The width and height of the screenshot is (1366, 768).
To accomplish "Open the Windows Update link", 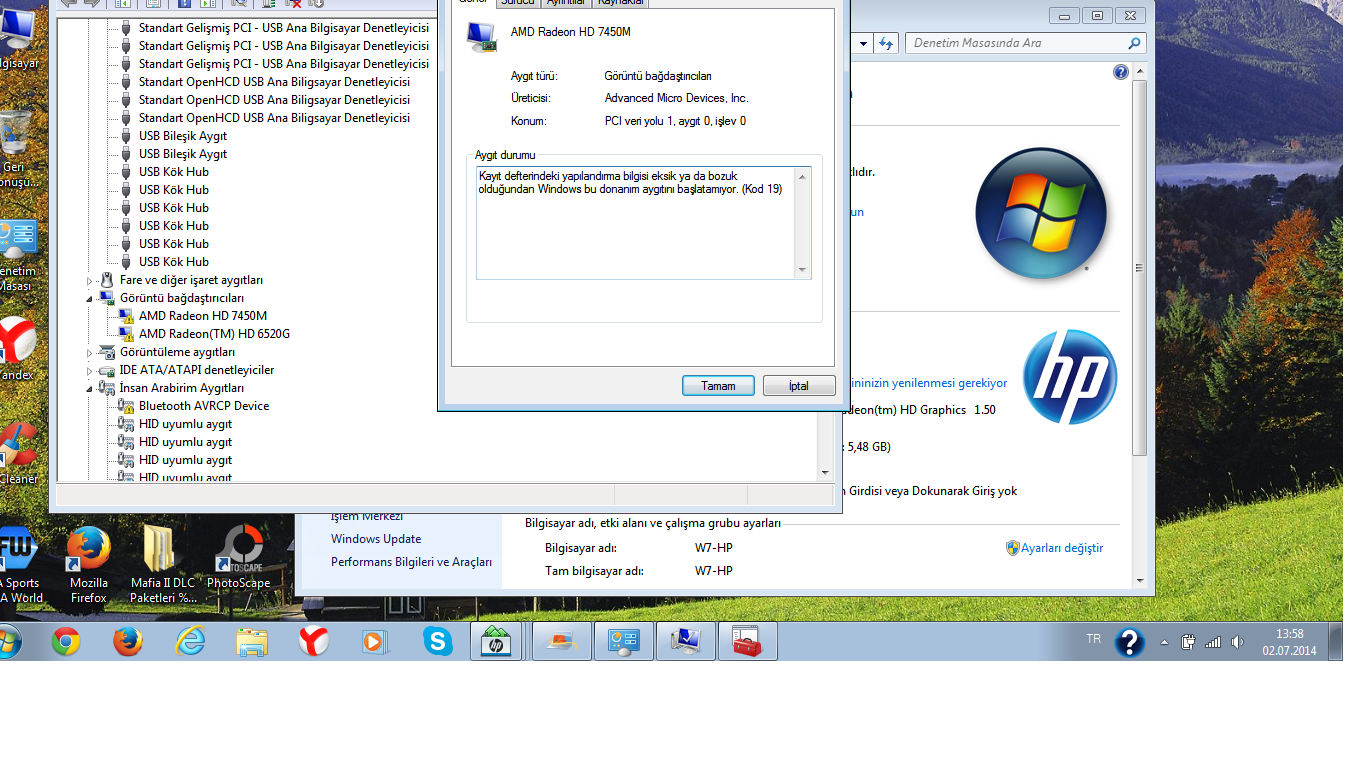I will click(376, 539).
